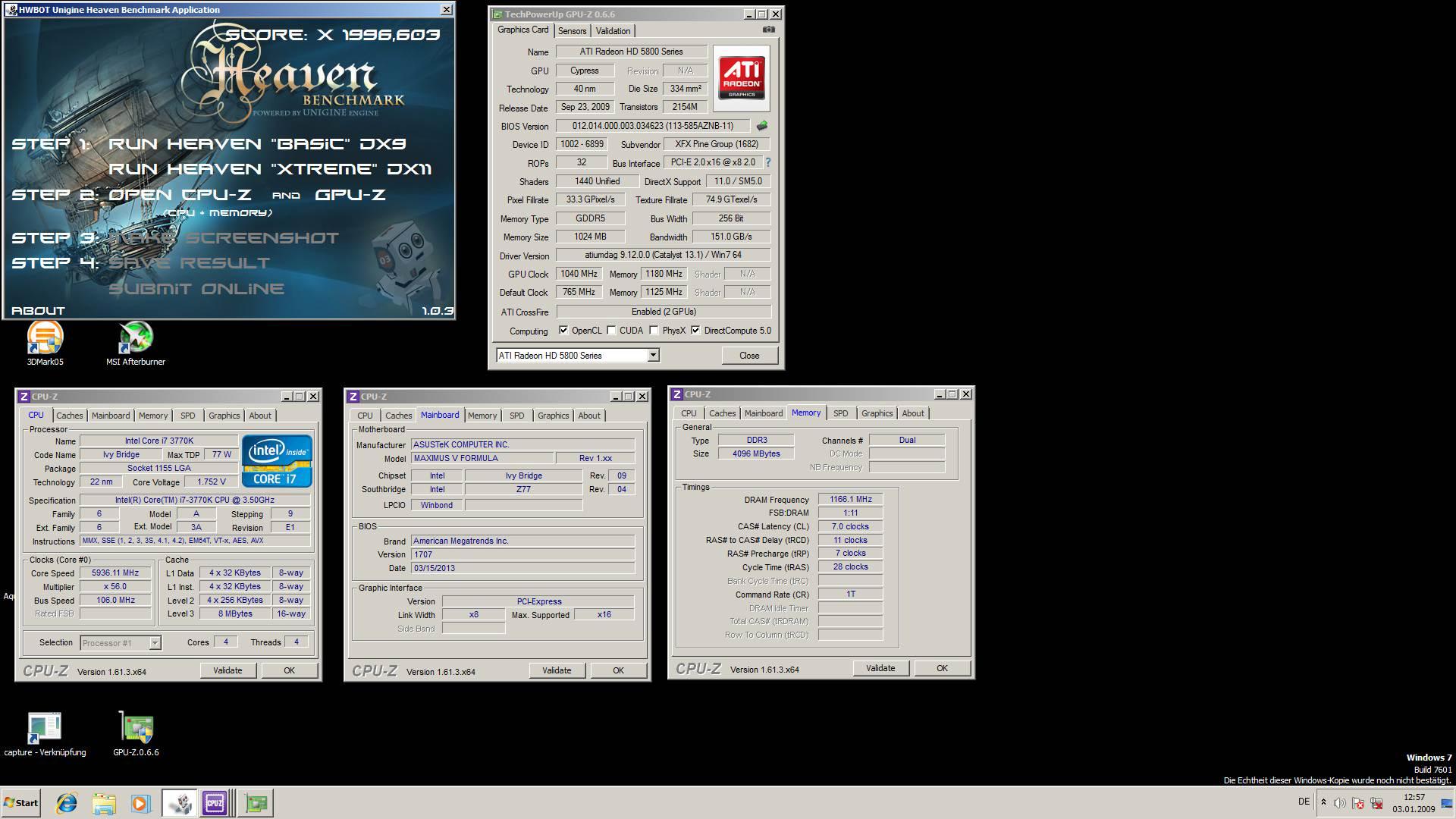Screen dimensions: 1456x819
Task: Click the GPU-Z title bar app icon
Action: point(497,14)
